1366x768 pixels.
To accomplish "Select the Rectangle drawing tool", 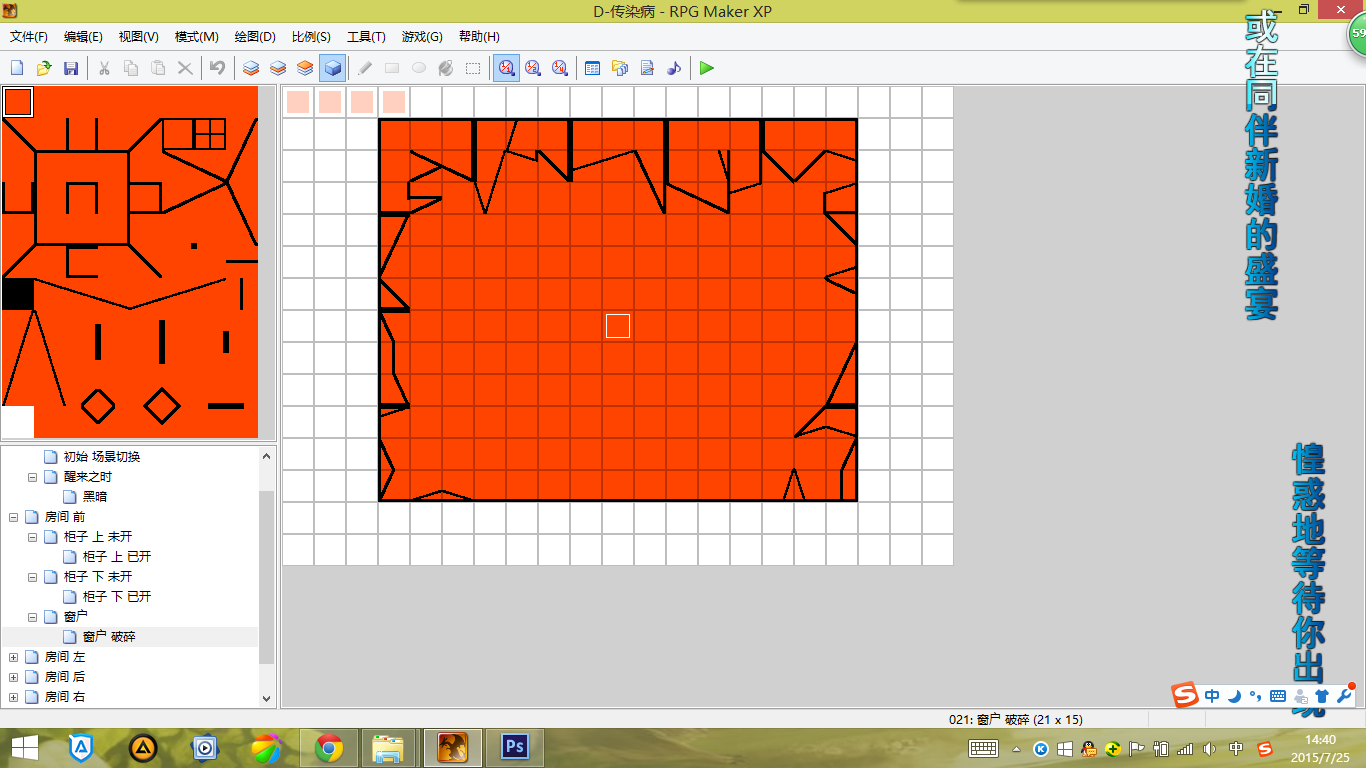I will click(392, 68).
